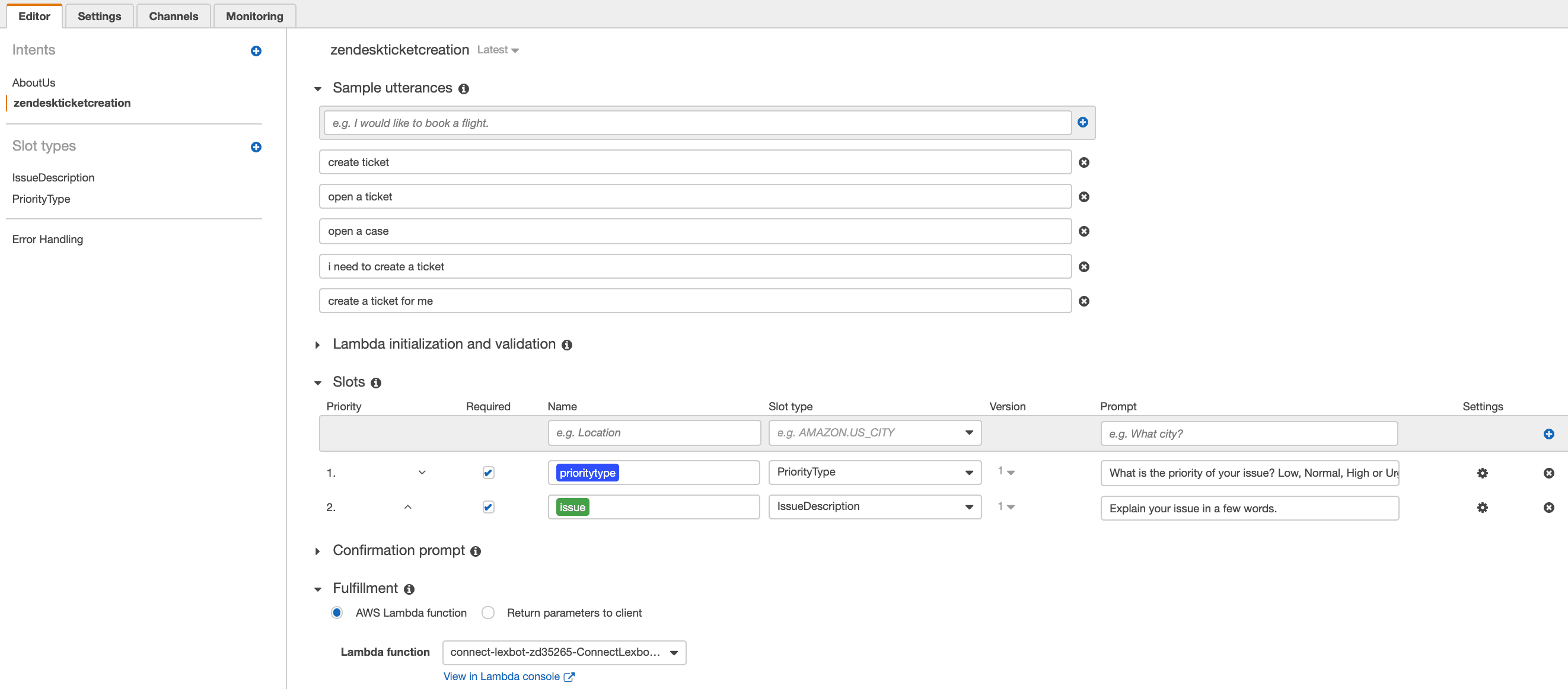Viewport: 1568px width, 689px height.
Task: Expand Lambda initialization and validation section
Action: tap(318, 345)
